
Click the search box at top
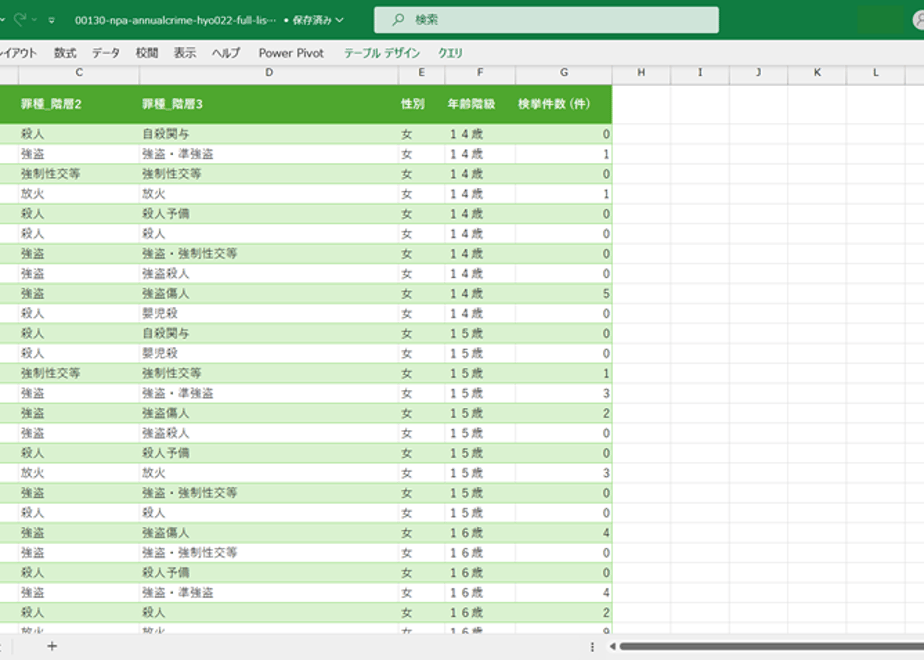[x=546, y=20]
